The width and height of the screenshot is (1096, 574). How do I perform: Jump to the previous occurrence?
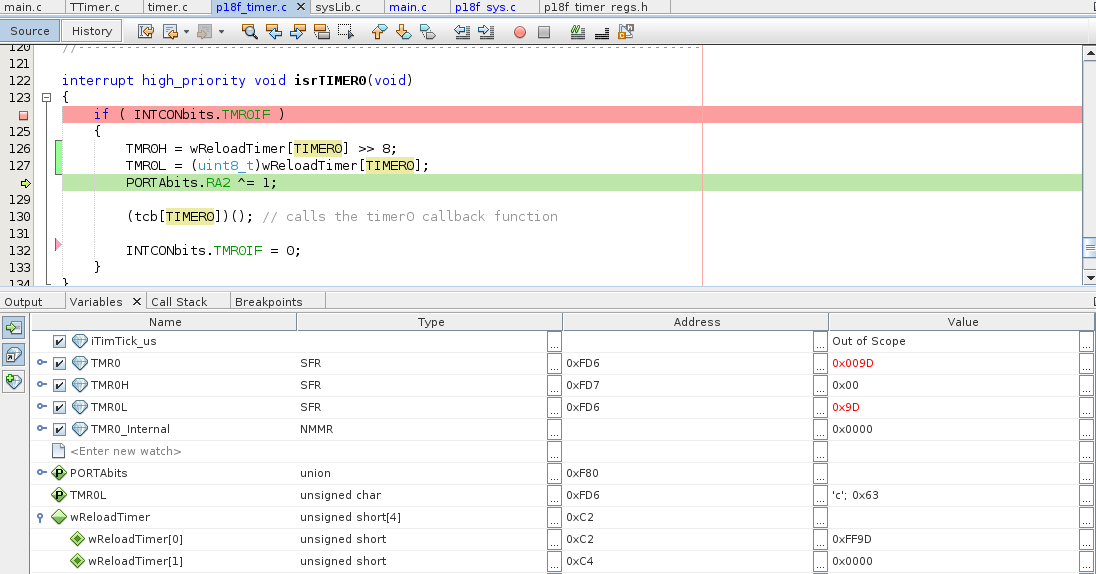(x=274, y=31)
